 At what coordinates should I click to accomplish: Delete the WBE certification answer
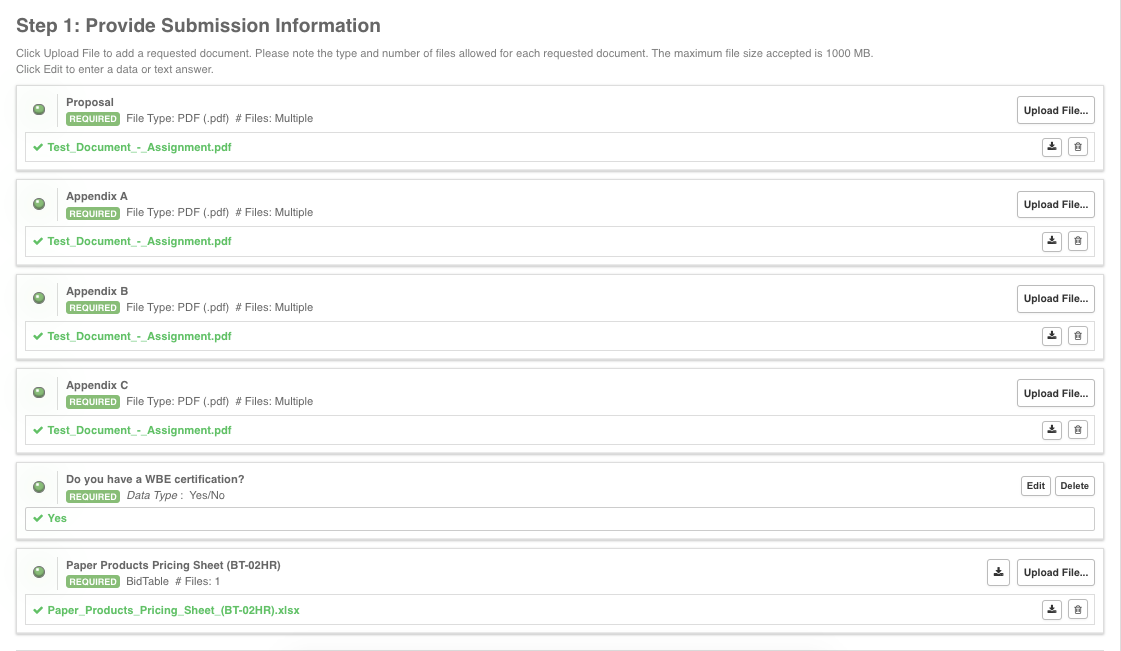(x=1074, y=485)
